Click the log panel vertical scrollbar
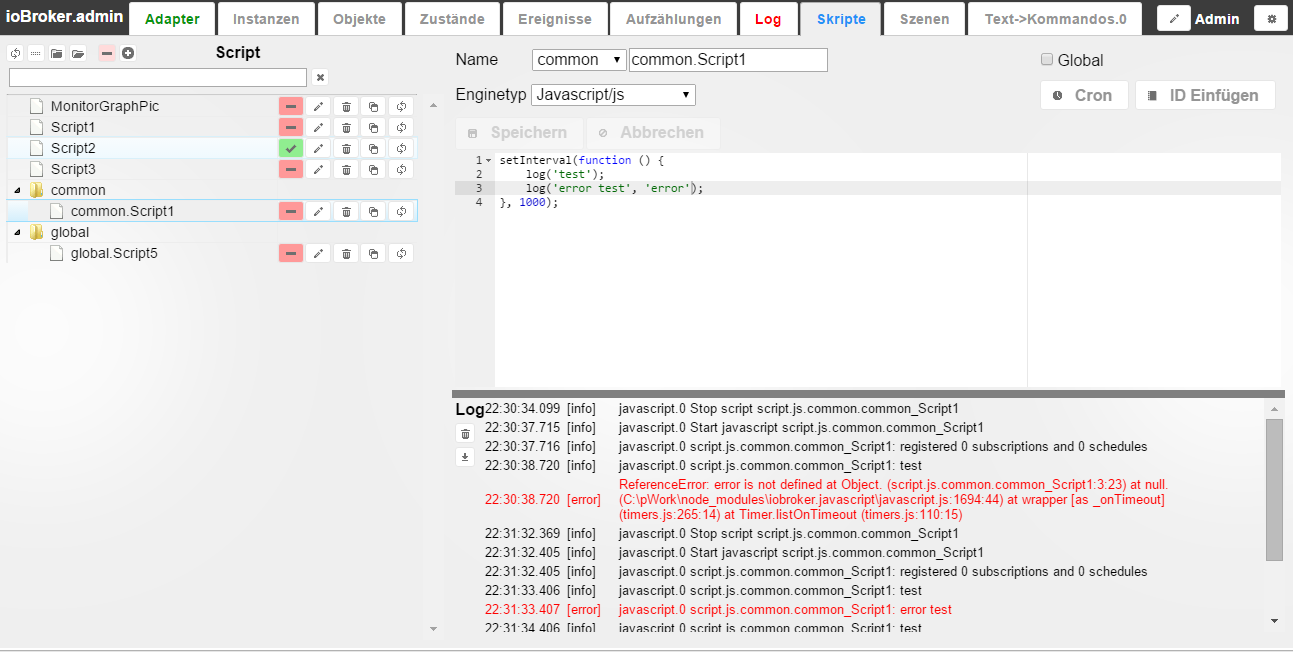The image size is (1293, 652). 1273,490
